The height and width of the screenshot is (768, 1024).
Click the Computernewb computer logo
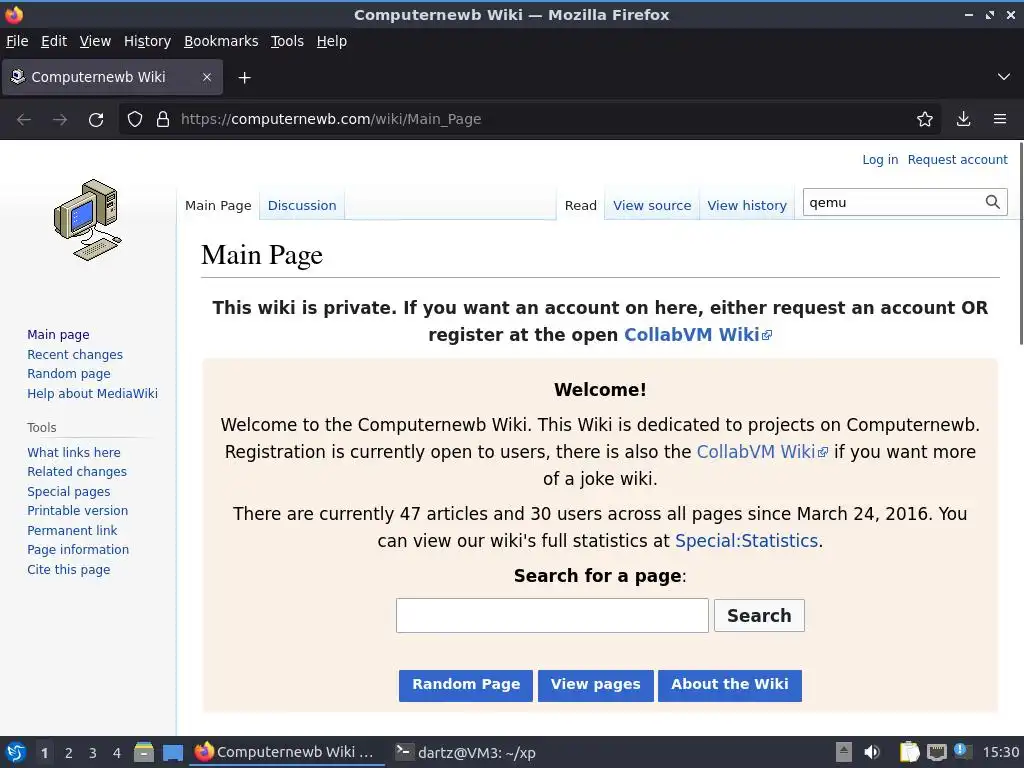click(88, 220)
